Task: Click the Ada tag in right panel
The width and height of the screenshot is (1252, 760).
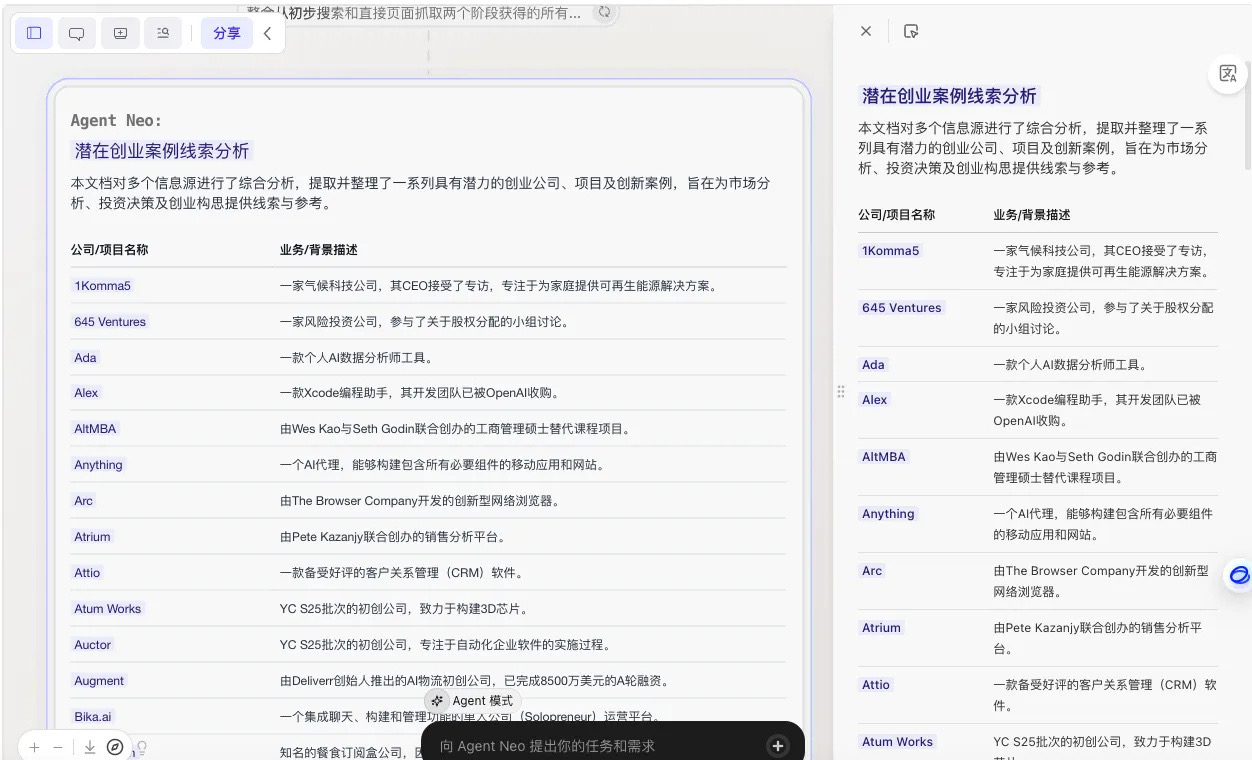Action: tap(873, 365)
